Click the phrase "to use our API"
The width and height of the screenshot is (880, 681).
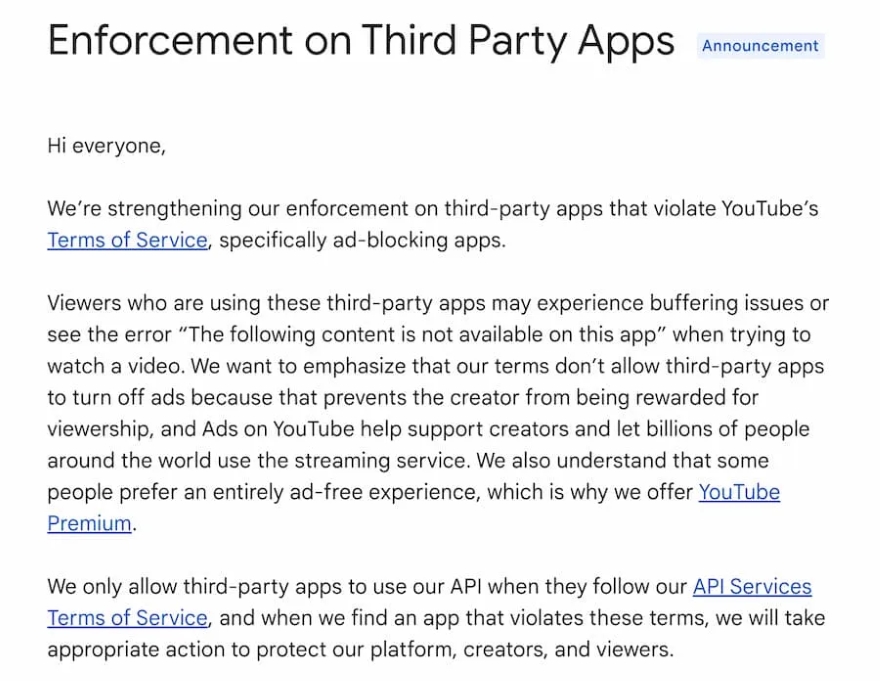(433, 586)
